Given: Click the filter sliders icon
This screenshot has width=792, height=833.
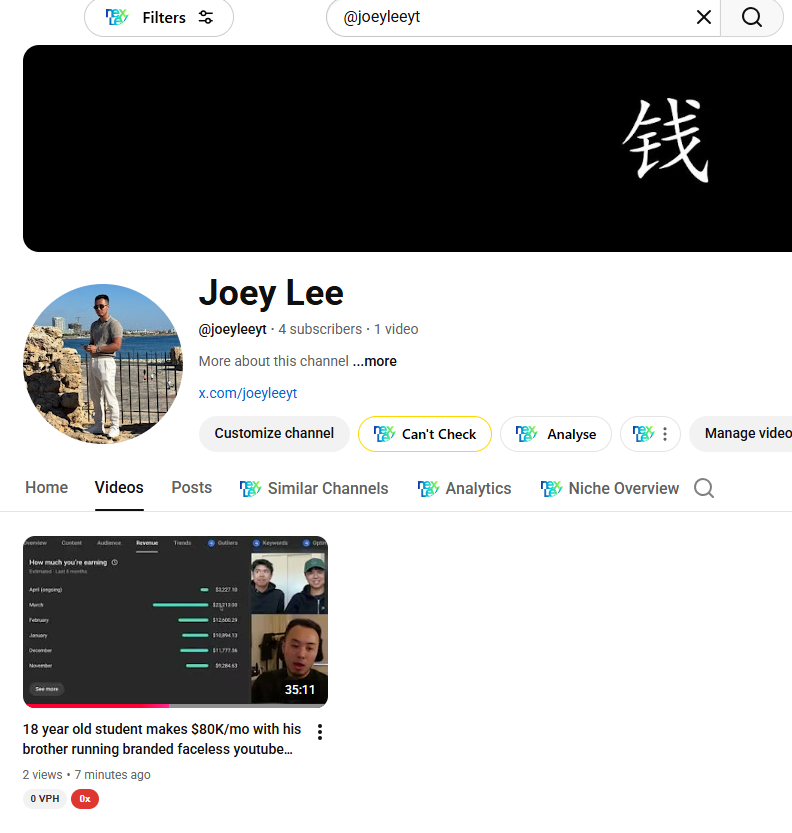Looking at the screenshot, I should click(206, 18).
